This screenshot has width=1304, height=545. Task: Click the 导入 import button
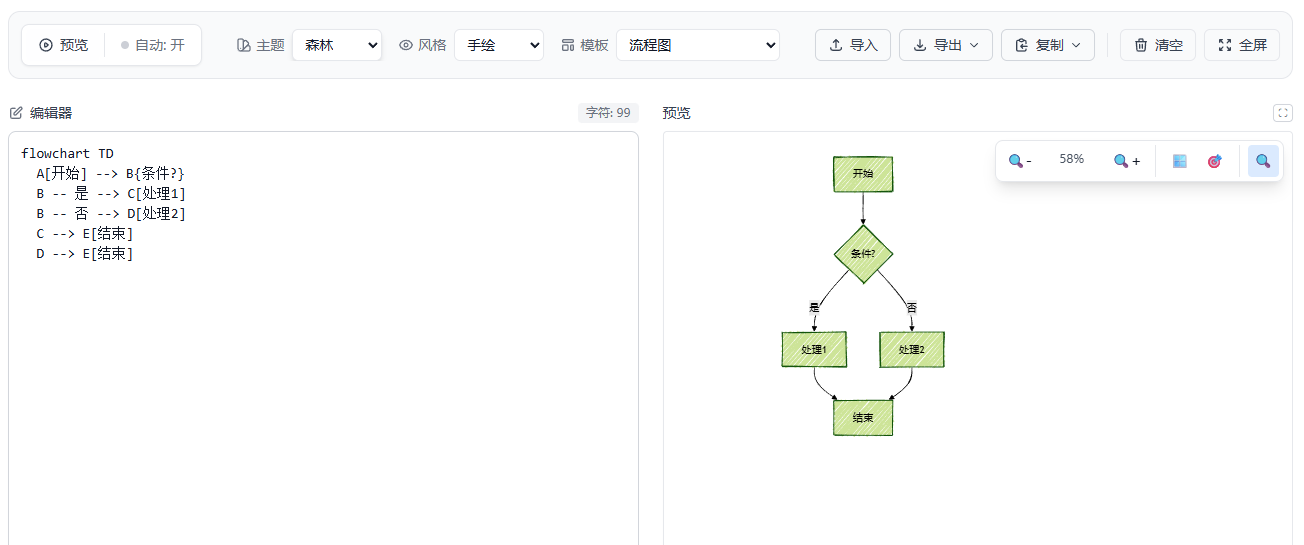click(x=853, y=45)
